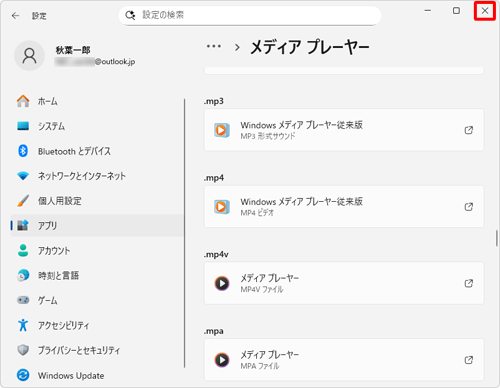Expand breadcrumb ellipsis menu
The image size is (500, 388).
pos(214,46)
